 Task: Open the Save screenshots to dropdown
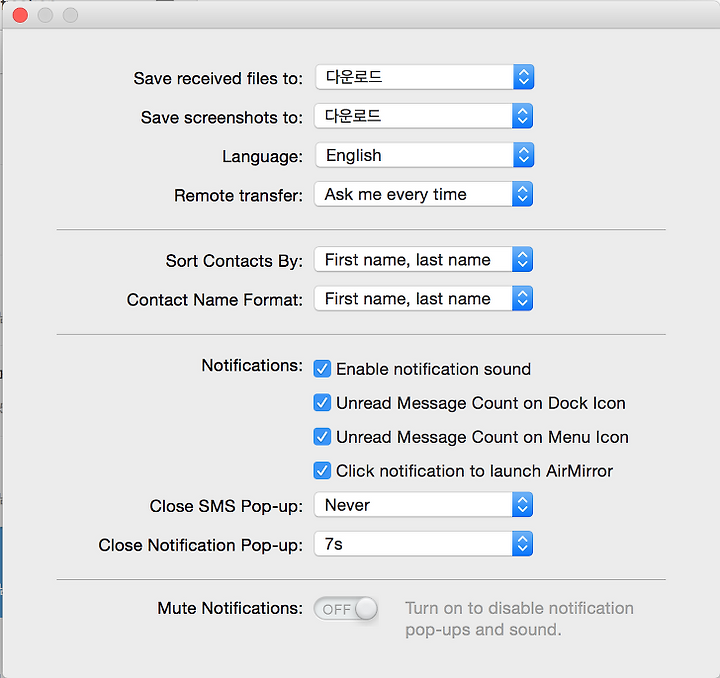tap(423, 116)
